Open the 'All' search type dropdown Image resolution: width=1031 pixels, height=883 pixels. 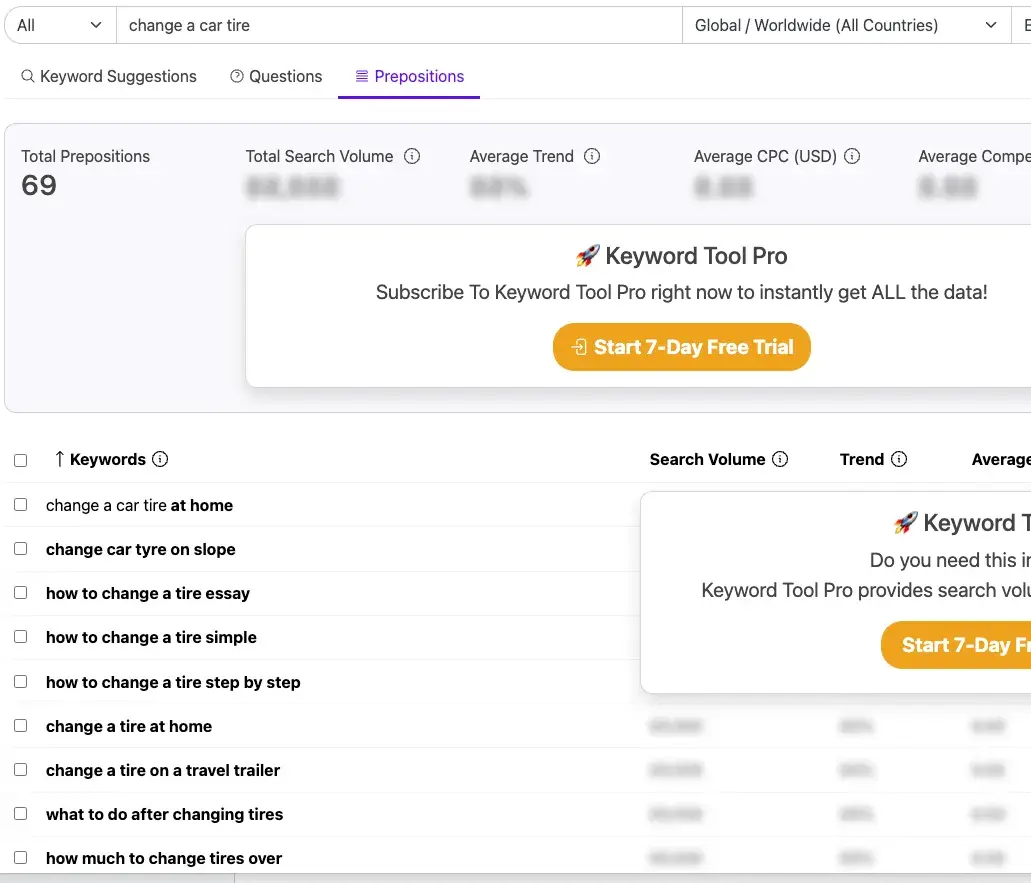(60, 26)
